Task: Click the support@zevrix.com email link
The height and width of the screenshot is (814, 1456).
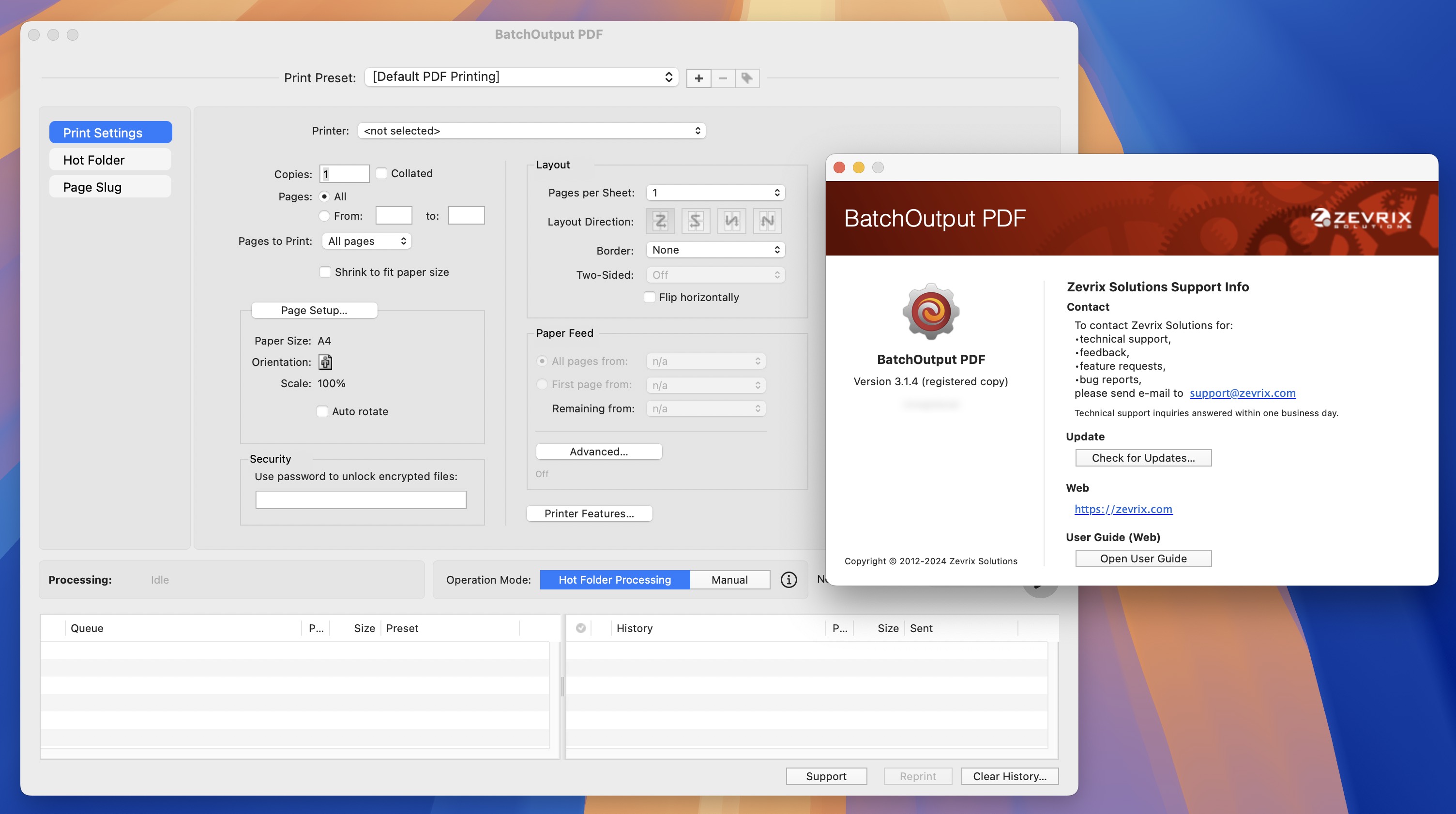Action: [x=1242, y=393]
